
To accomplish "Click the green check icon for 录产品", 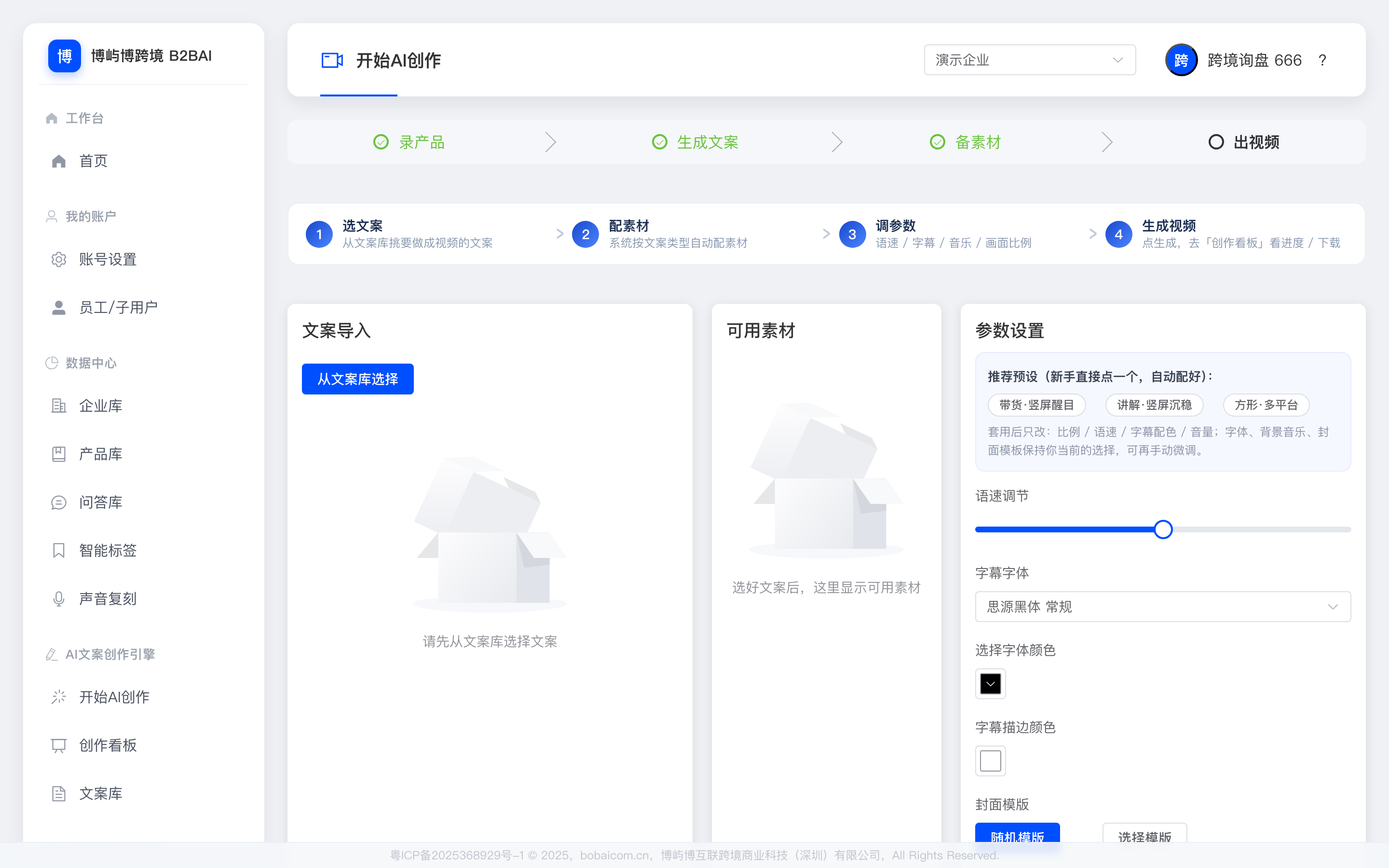I will [x=381, y=142].
